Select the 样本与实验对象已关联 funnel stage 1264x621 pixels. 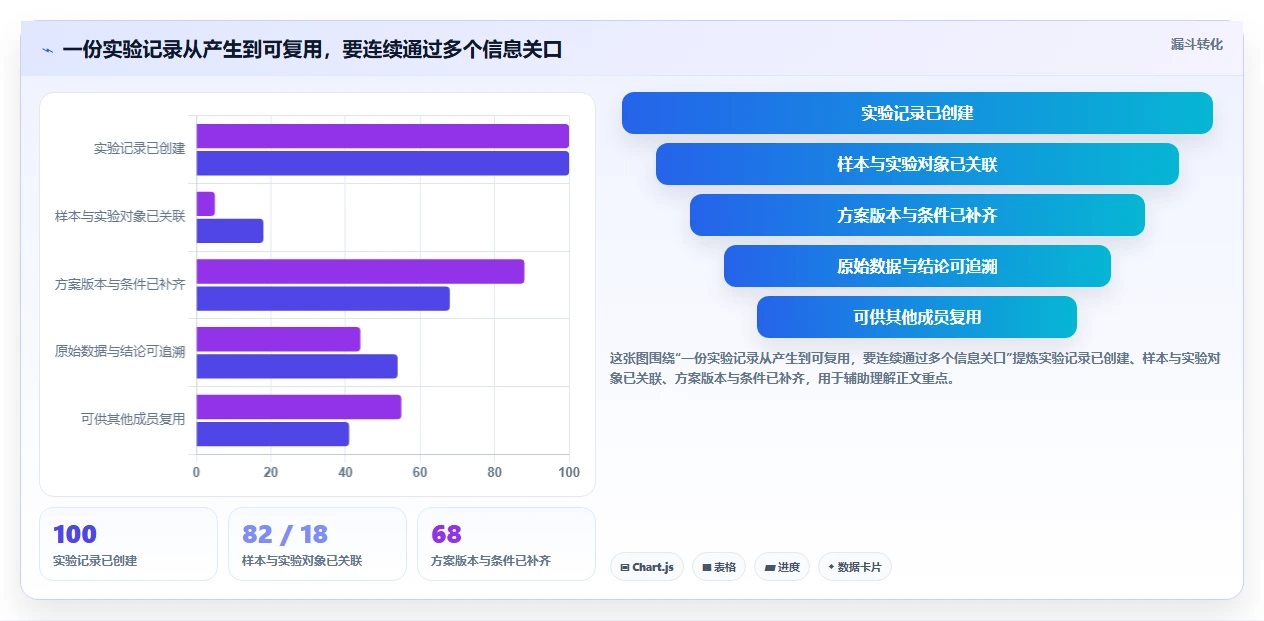pos(917,164)
